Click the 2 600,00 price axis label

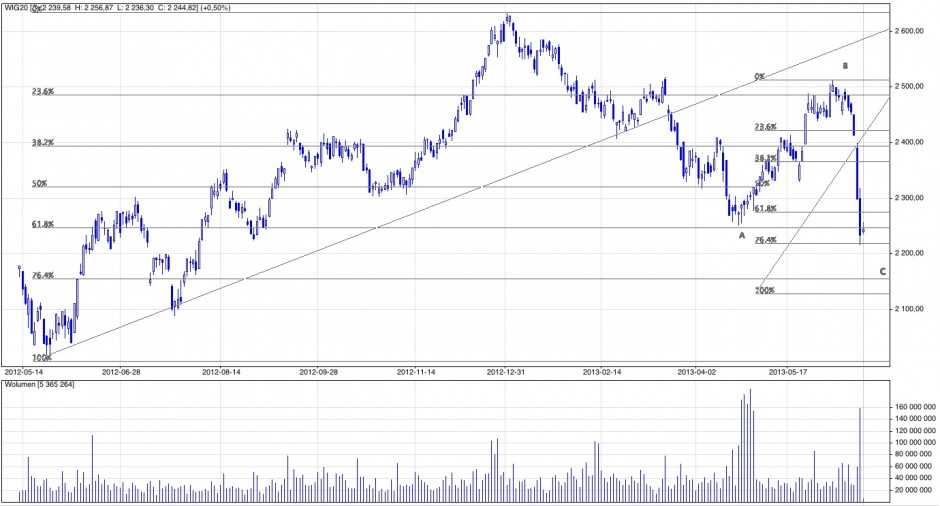click(914, 32)
